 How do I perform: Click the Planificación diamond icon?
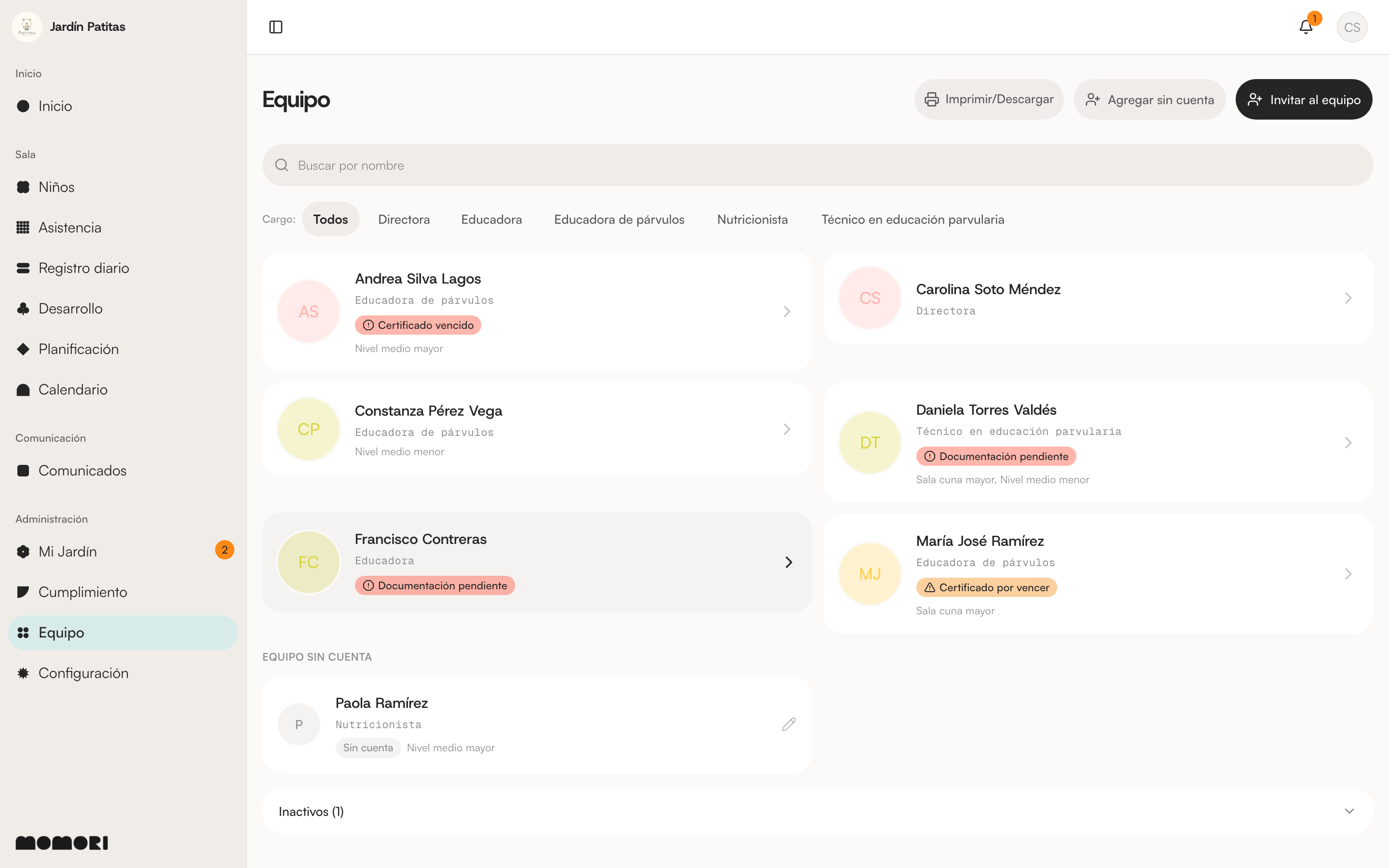[x=23, y=349]
